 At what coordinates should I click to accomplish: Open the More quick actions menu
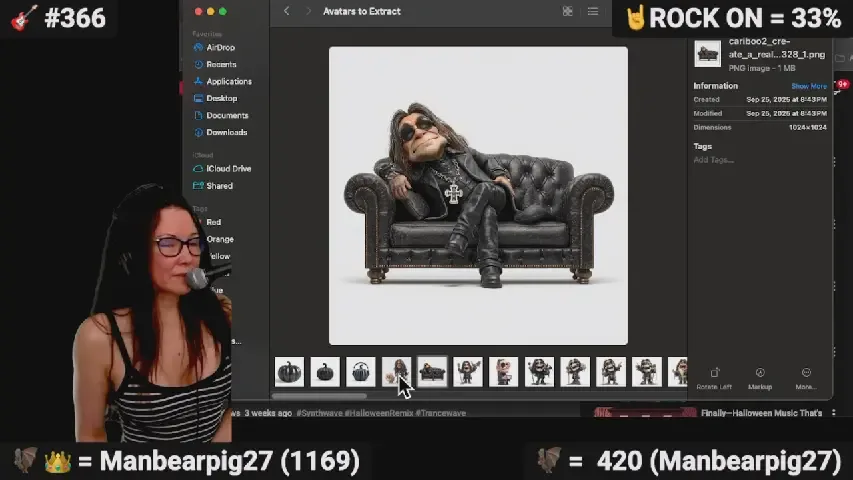tap(806, 377)
